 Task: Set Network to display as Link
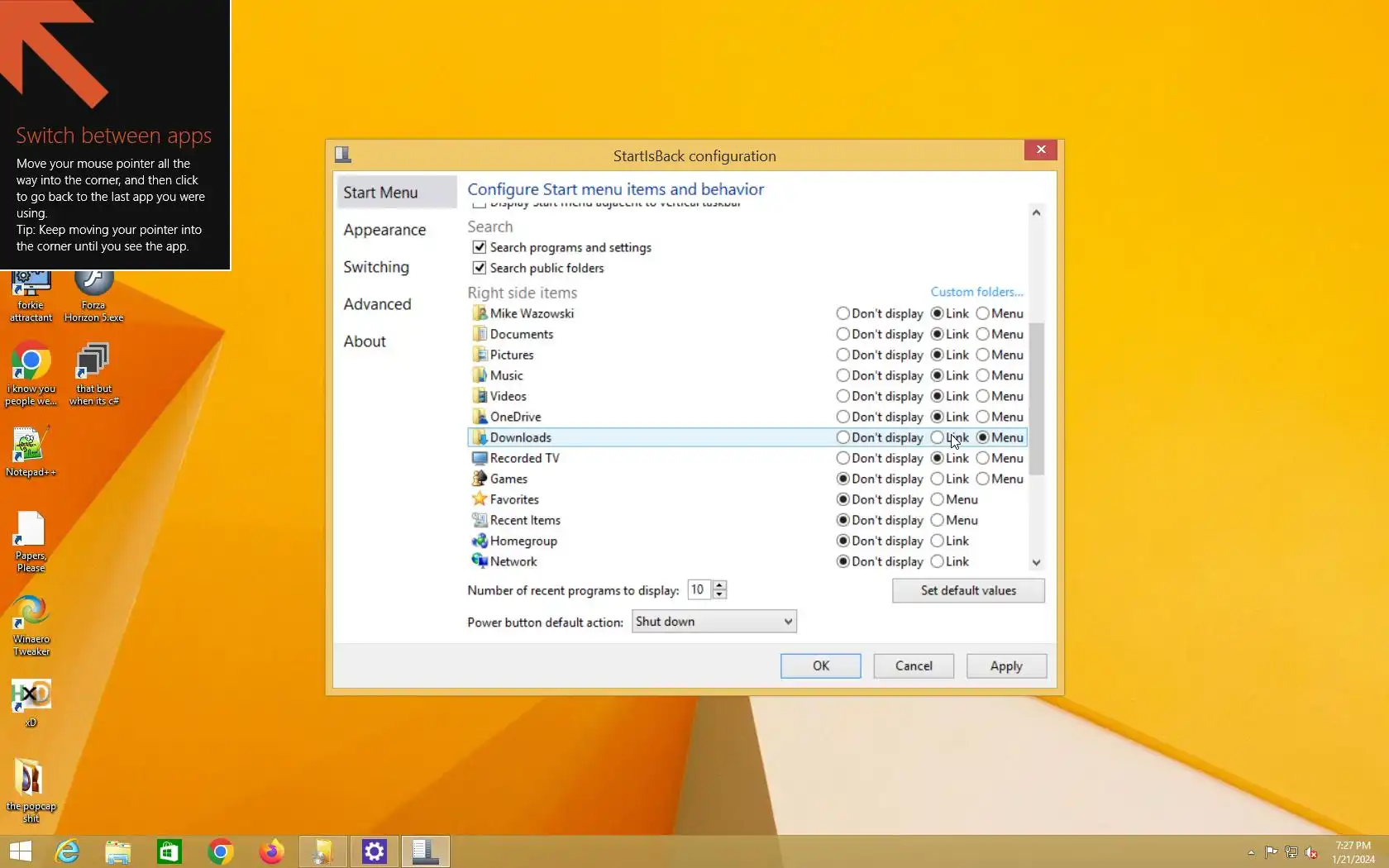pos(937,561)
